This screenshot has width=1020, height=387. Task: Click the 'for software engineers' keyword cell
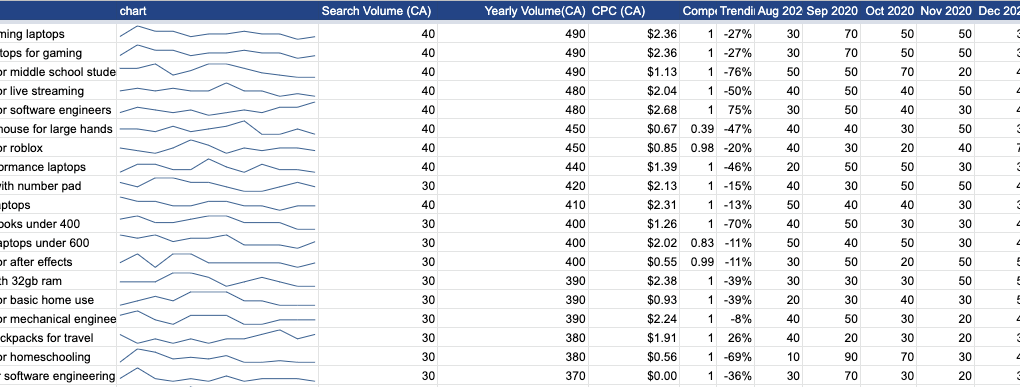(x=59, y=110)
